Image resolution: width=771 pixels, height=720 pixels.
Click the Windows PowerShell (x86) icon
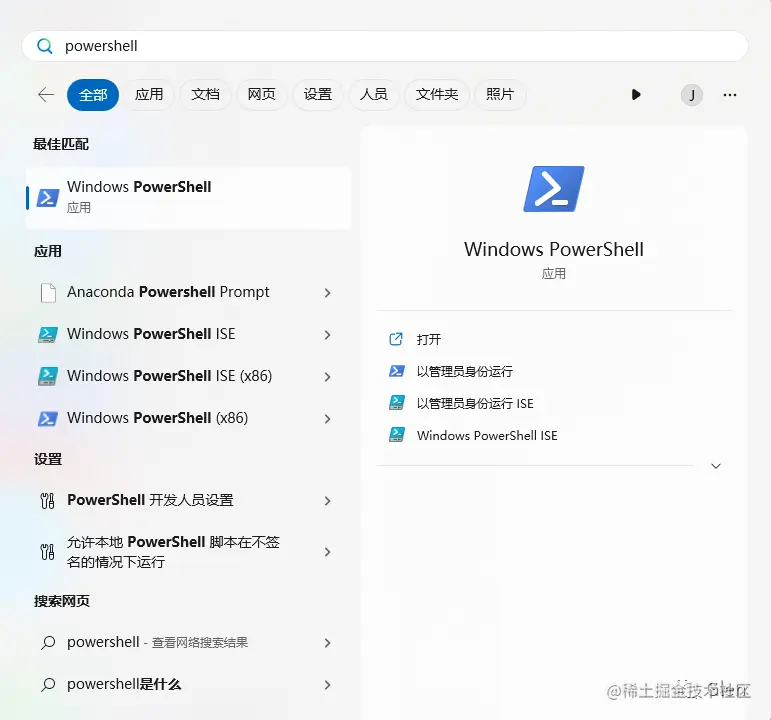click(x=48, y=419)
